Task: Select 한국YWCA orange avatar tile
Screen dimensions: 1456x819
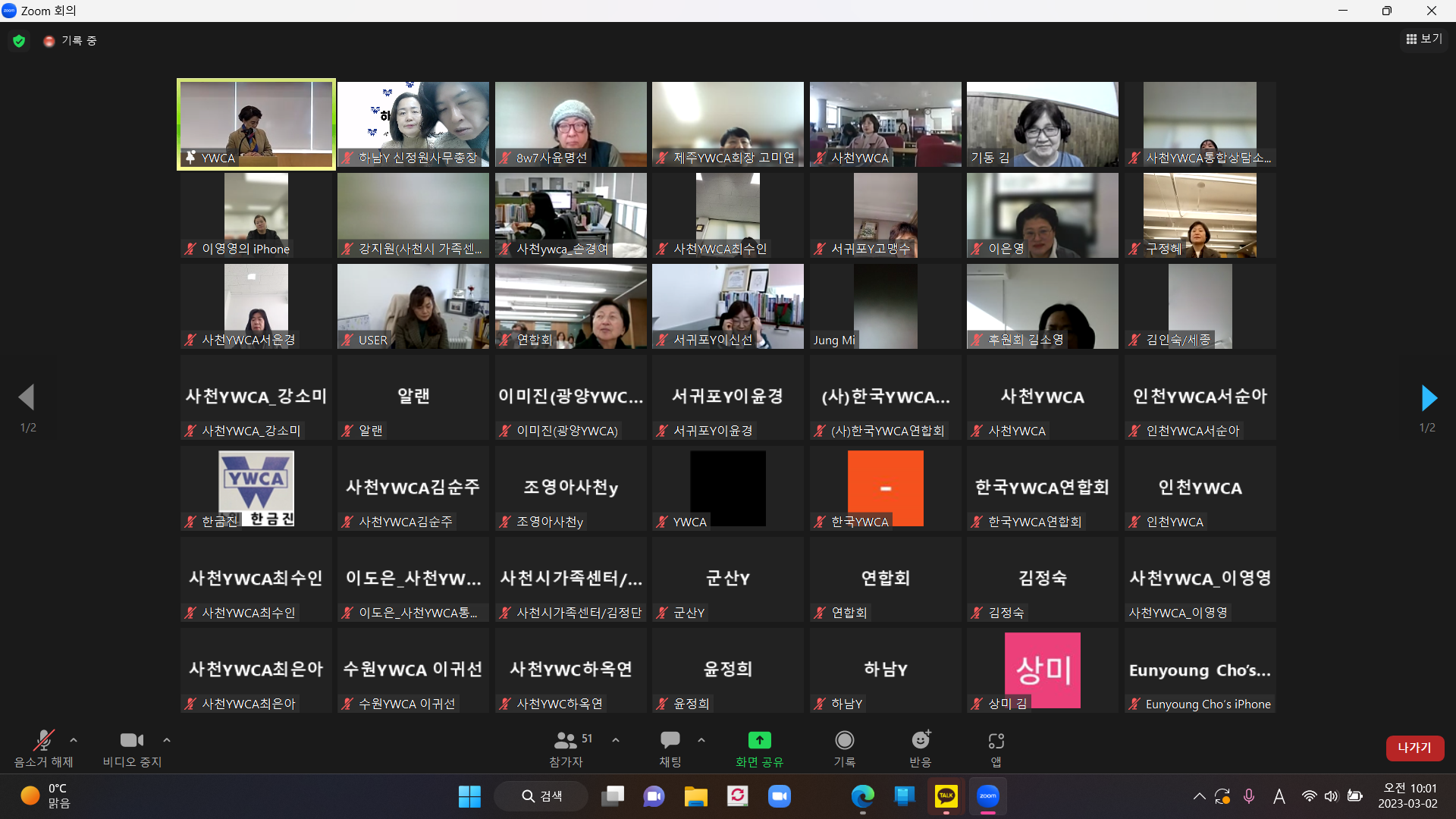Action: pyautogui.click(x=885, y=488)
